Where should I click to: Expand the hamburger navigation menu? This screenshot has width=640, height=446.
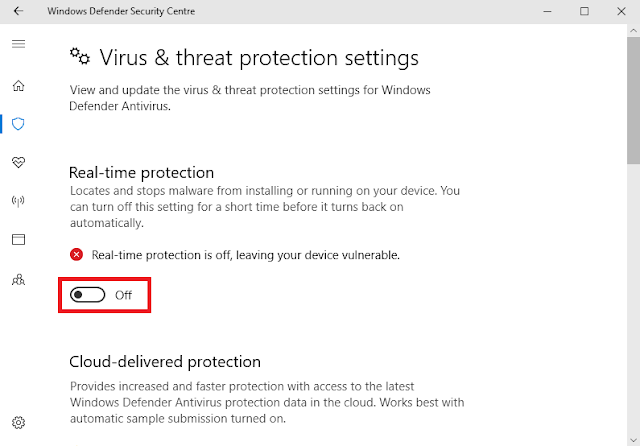[18, 45]
